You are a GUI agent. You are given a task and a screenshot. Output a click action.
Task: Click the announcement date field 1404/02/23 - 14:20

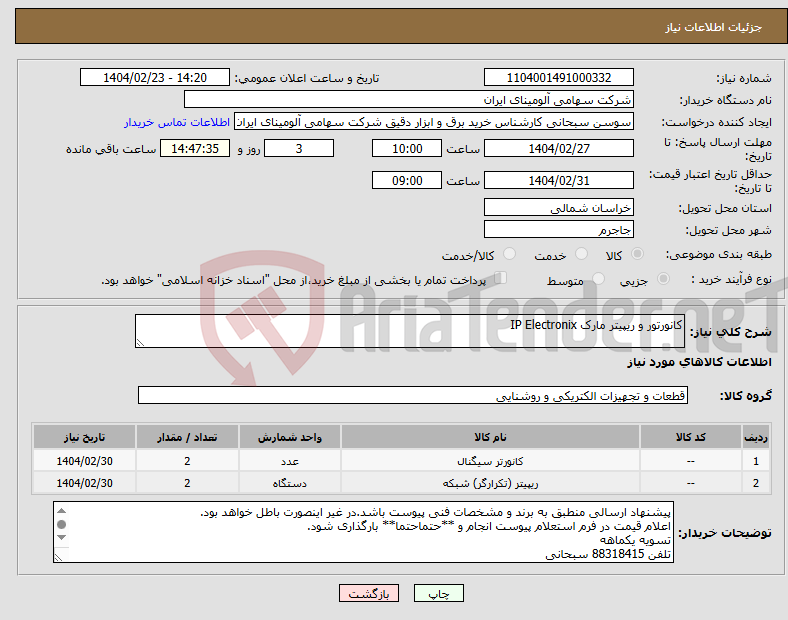click(x=155, y=77)
